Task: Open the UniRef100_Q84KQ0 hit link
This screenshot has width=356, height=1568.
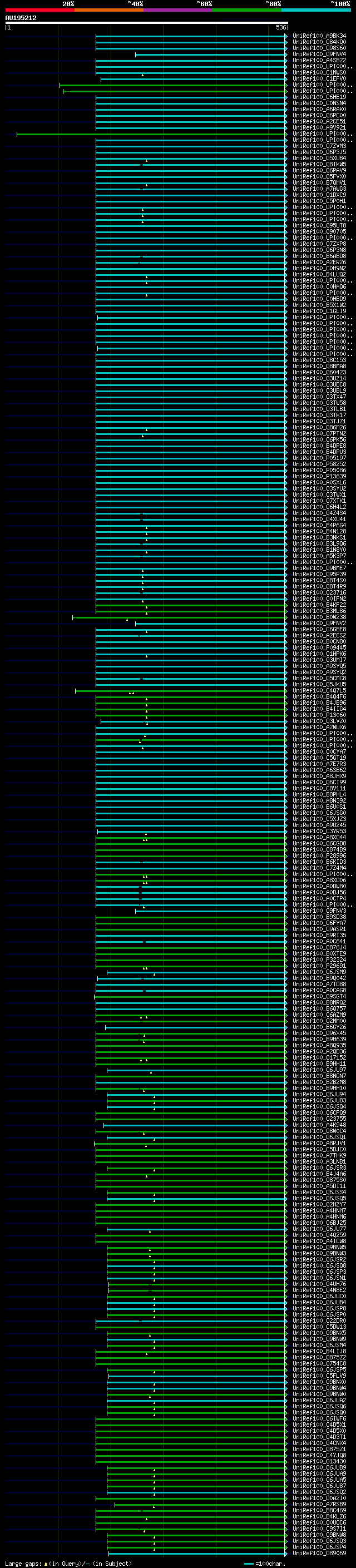Action: [x=319, y=42]
